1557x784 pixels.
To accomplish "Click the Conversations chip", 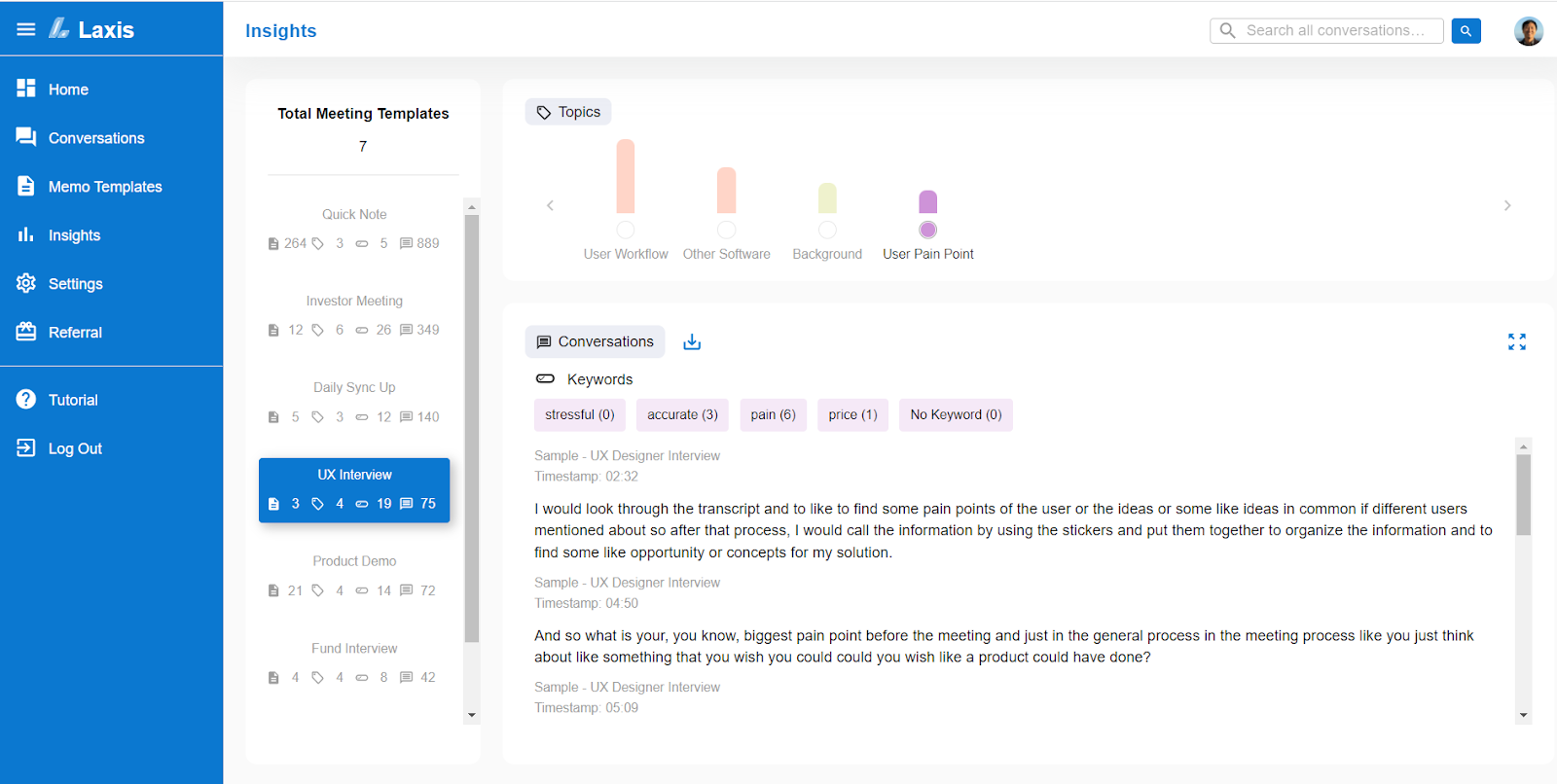I will pos(596,341).
